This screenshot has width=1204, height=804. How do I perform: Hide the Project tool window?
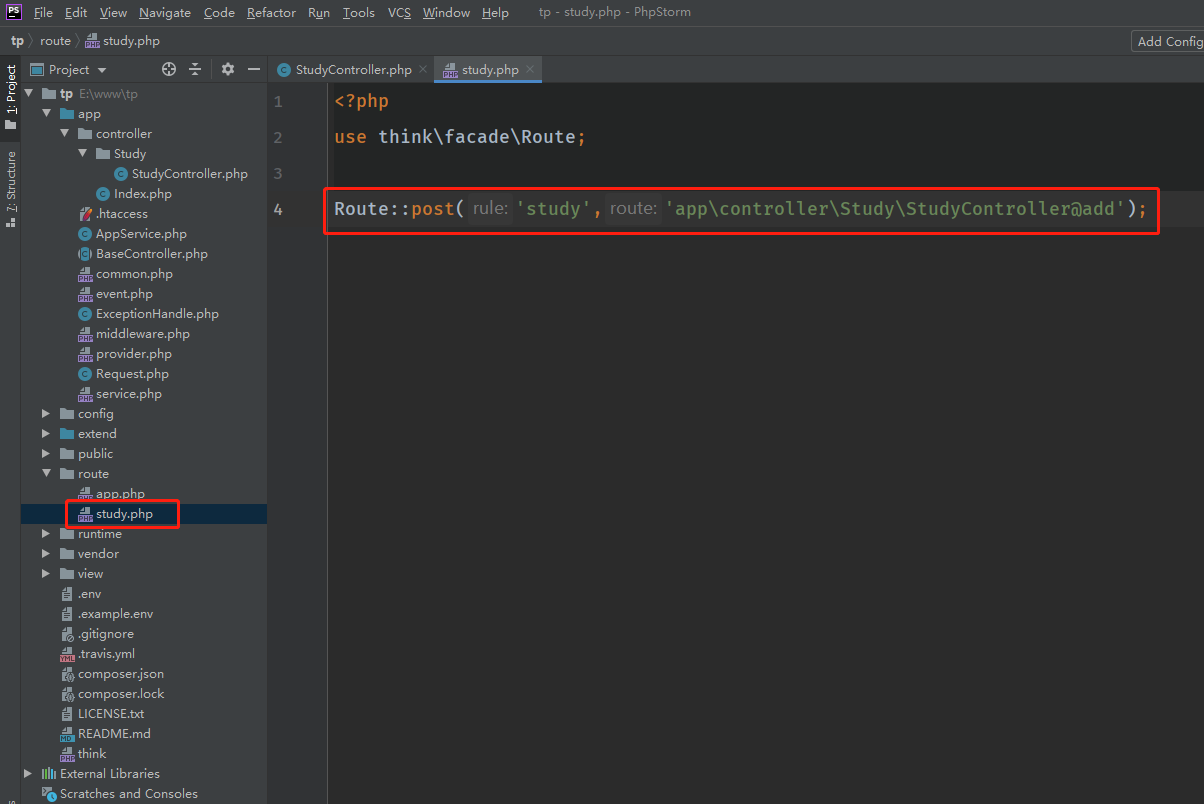[254, 69]
